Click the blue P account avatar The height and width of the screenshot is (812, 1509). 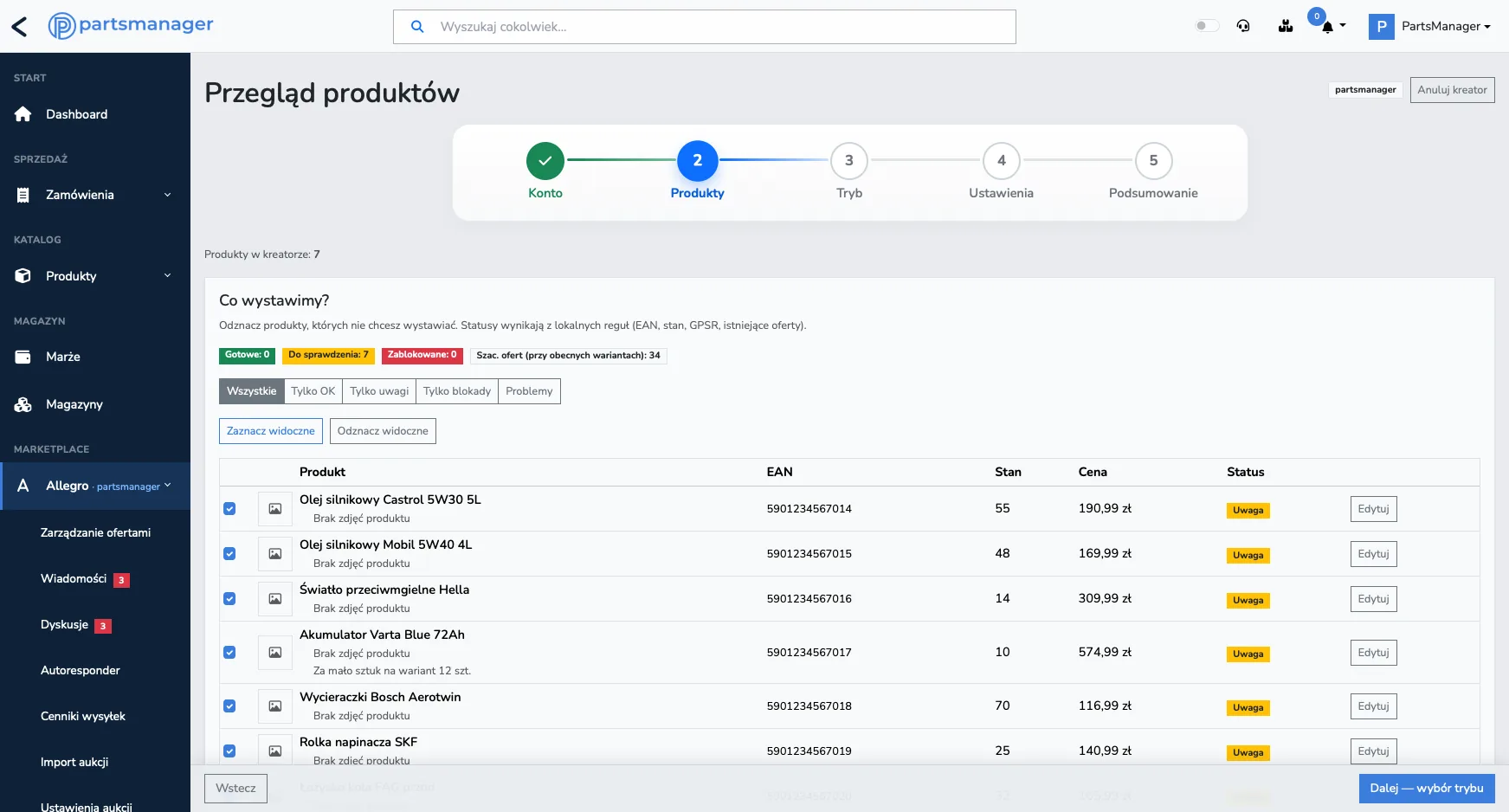click(x=1382, y=27)
